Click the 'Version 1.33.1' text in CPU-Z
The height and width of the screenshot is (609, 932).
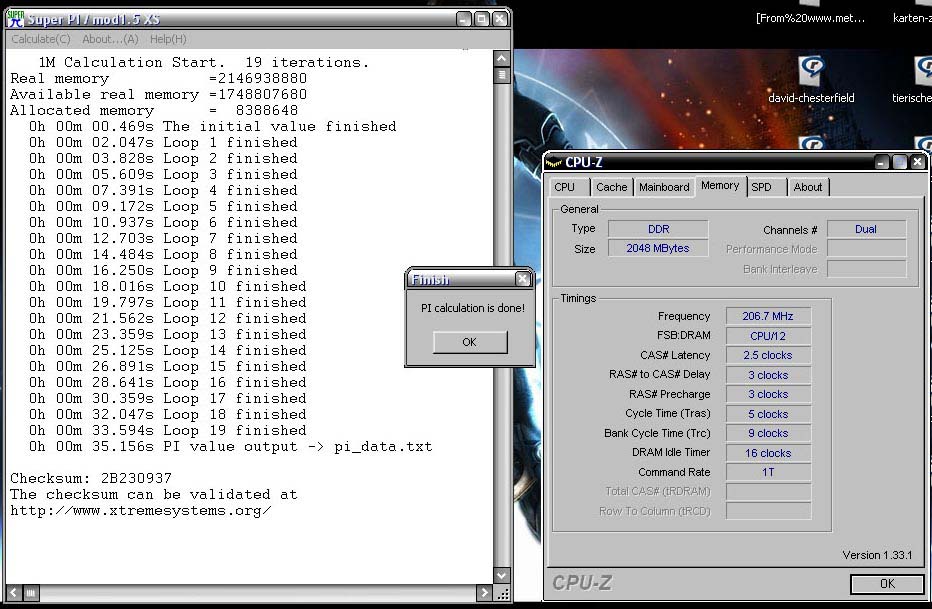(x=877, y=555)
